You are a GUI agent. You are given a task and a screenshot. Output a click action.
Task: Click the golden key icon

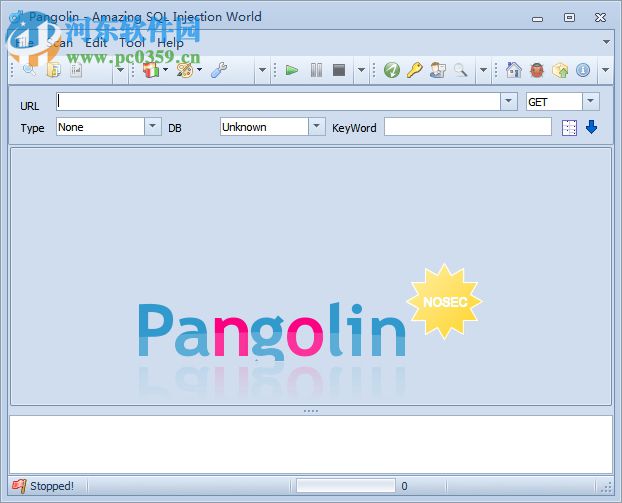[415, 70]
